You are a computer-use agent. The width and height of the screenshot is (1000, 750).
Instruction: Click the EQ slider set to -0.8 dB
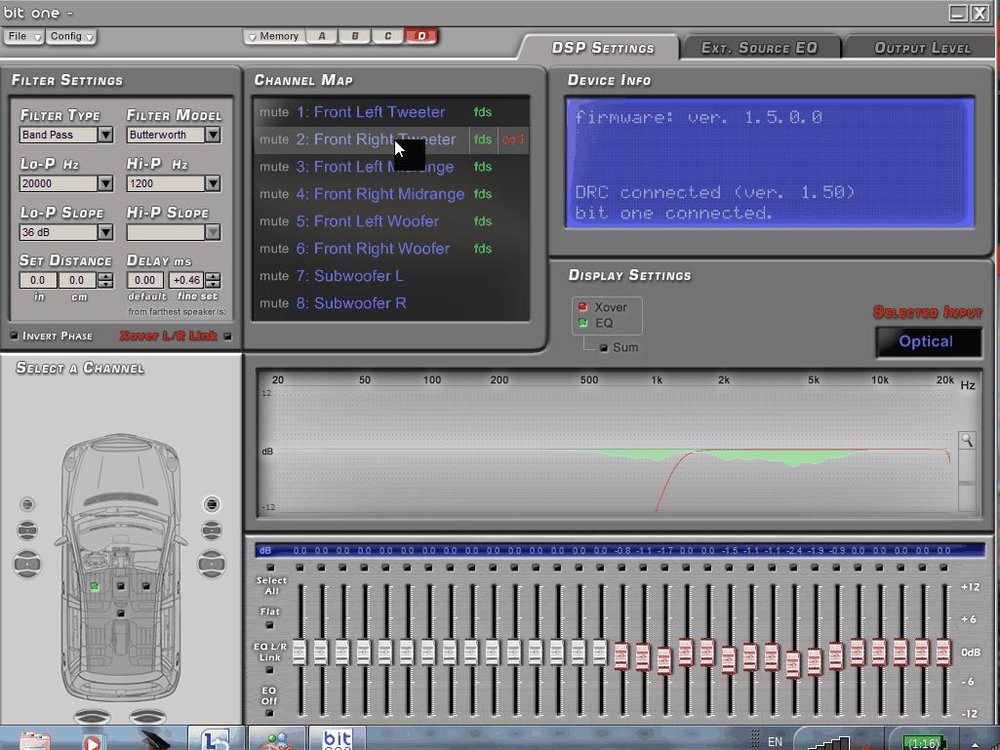pyautogui.click(x=621, y=656)
